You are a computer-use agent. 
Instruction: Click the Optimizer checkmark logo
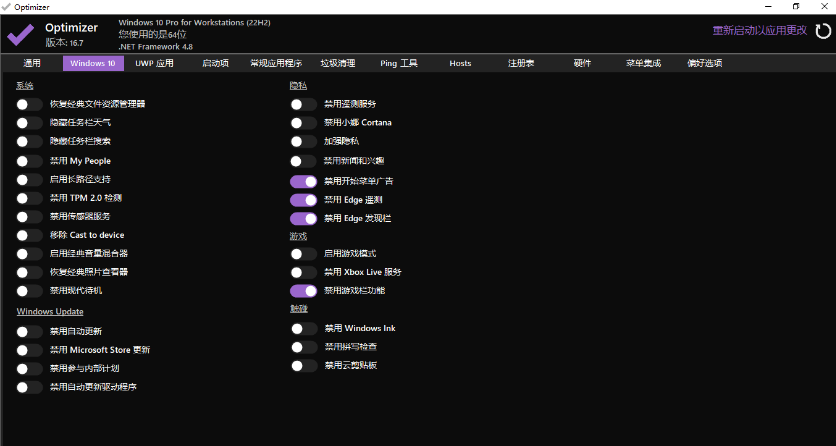point(20,34)
